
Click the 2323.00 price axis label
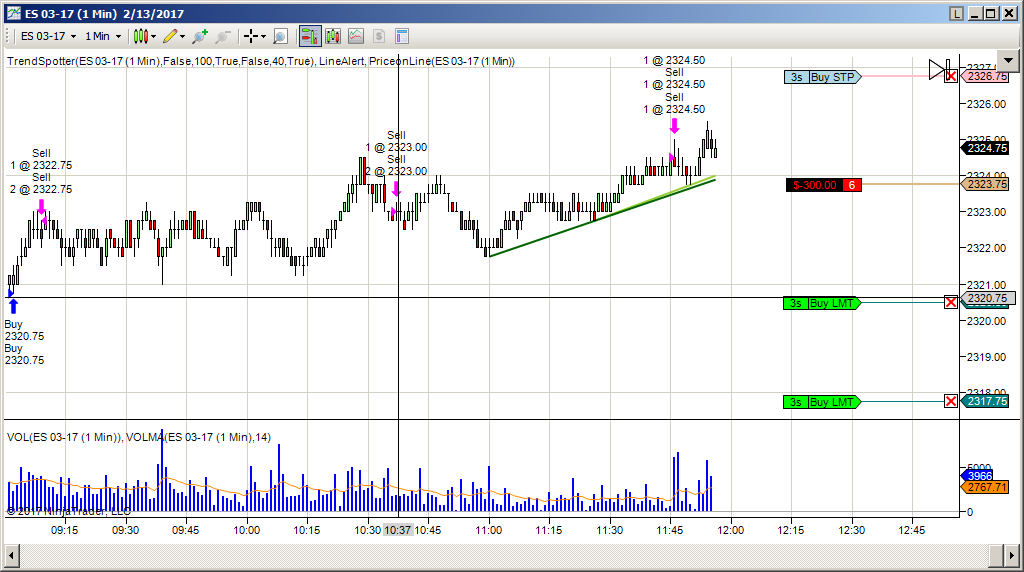click(x=986, y=212)
